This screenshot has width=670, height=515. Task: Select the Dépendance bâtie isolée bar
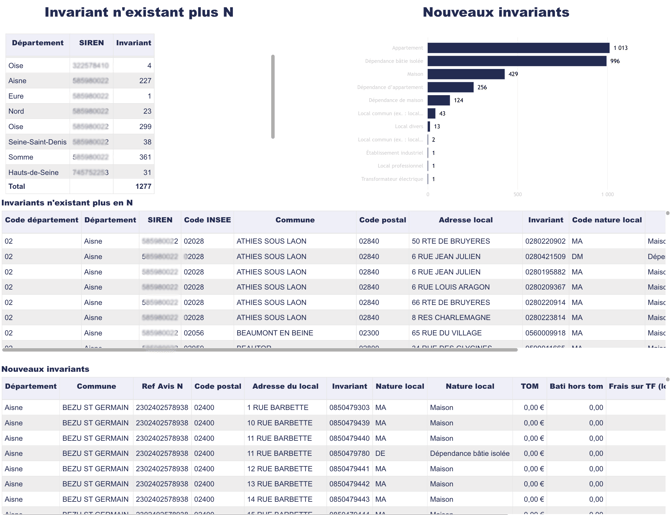pyautogui.click(x=516, y=61)
